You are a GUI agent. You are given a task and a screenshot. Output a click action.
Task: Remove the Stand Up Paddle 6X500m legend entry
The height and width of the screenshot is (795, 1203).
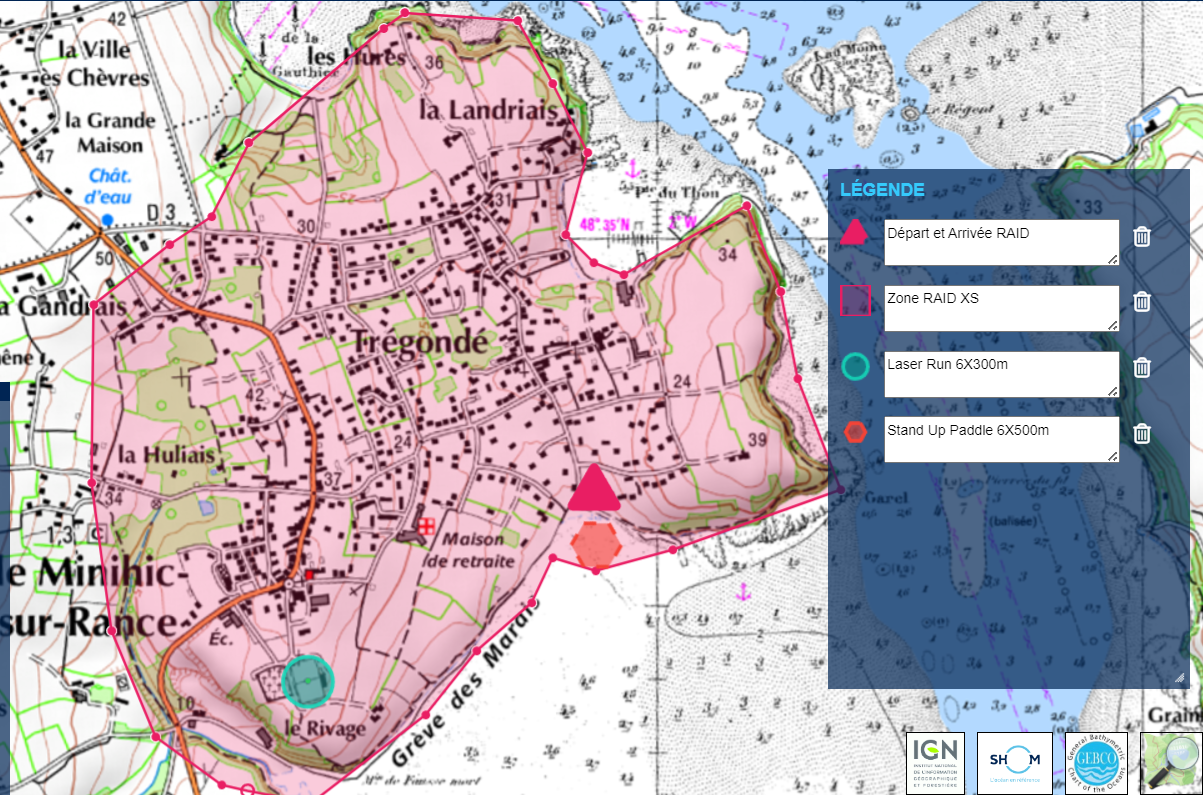1141,433
